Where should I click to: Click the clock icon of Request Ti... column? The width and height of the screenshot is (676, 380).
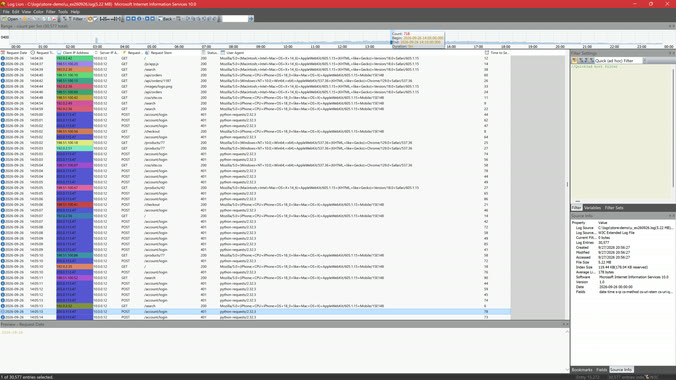[x=33, y=53]
